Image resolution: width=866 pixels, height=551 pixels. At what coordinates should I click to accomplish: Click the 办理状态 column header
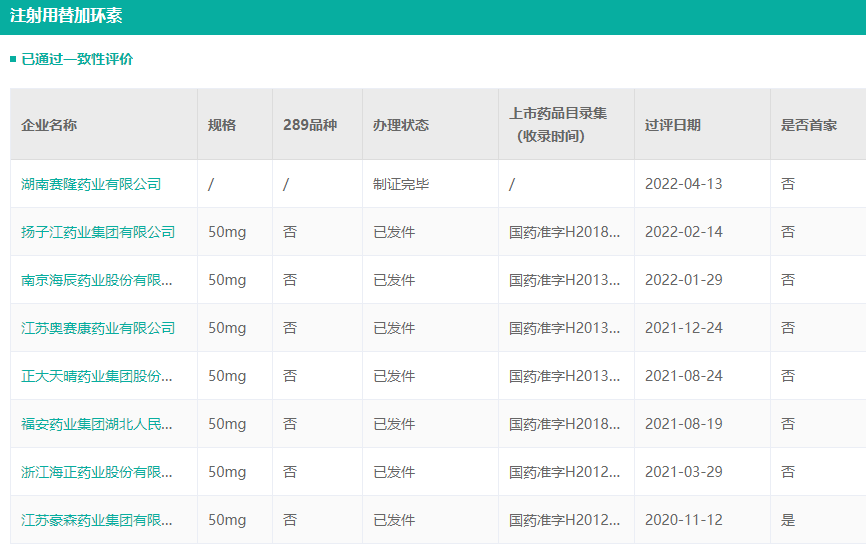(x=401, y=125)
